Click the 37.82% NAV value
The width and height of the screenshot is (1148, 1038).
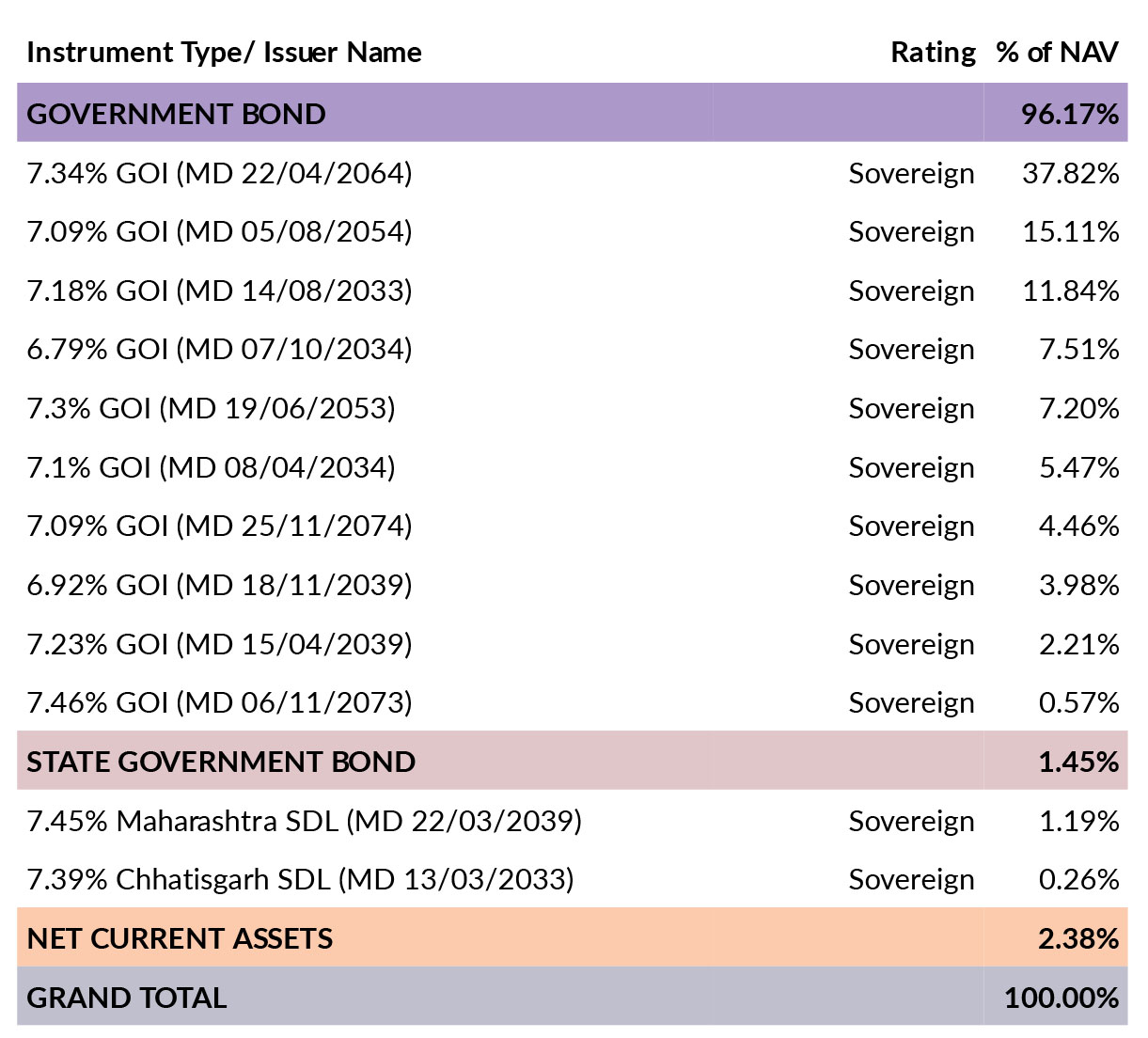click(x=1071, y=173)
